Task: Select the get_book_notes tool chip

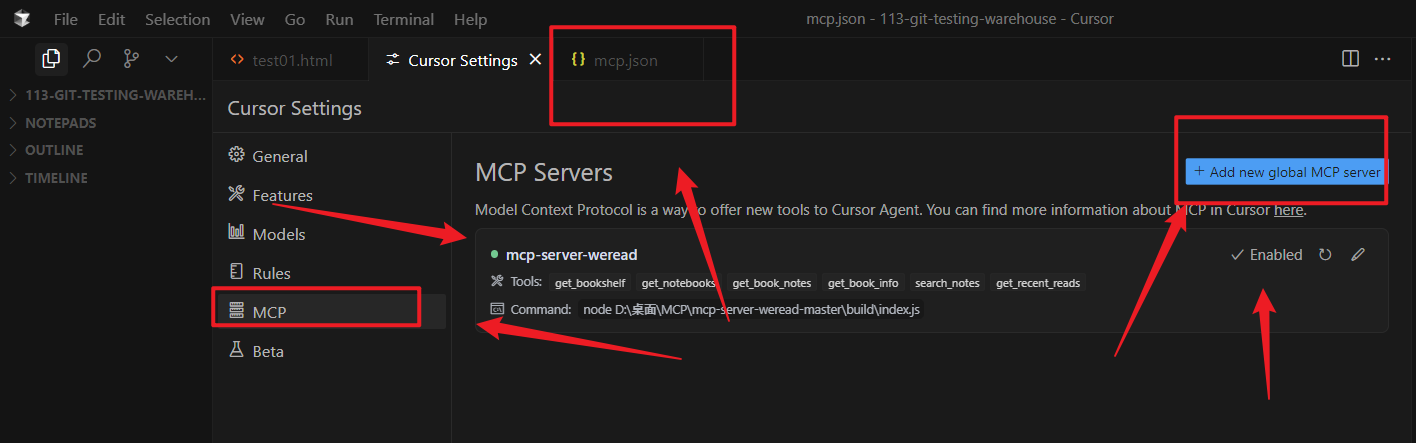Action: click(771, 283)
